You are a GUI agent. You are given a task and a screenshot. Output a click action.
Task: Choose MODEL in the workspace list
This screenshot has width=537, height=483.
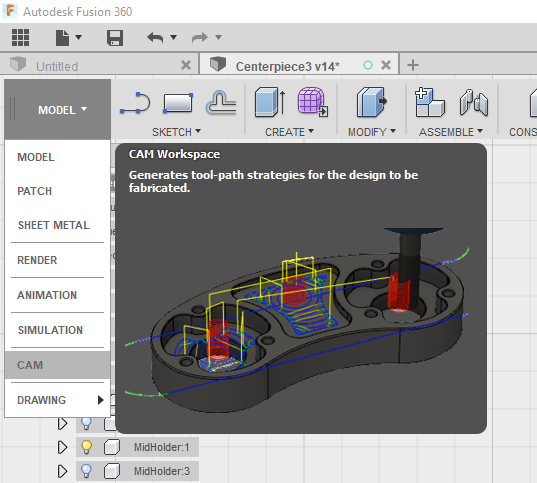58,157
